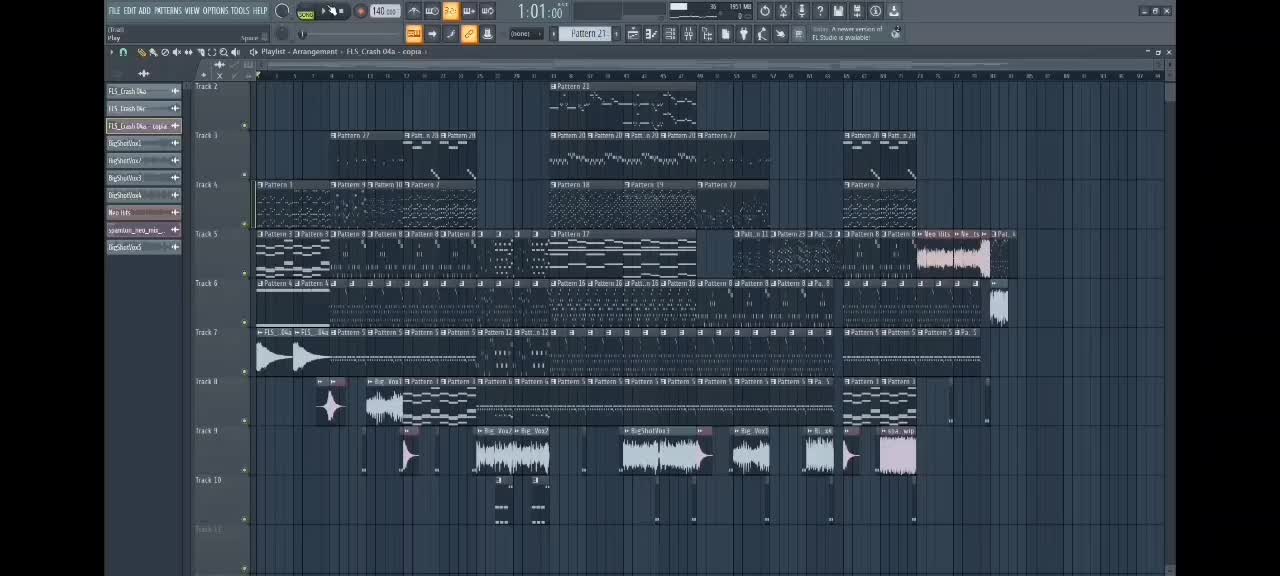This screenshot has width=1280, height=576.
Task: Mute Track 5 with its green dot
Action: point(244,273)
